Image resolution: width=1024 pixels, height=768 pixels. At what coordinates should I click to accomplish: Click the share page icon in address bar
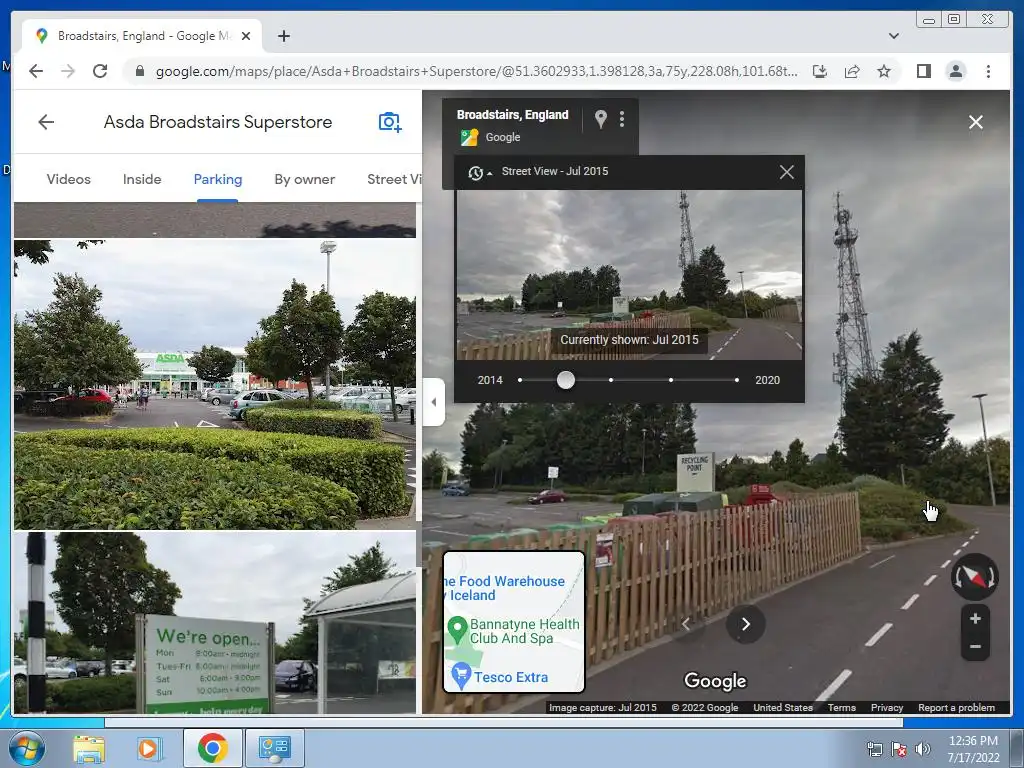coord(852,71)
